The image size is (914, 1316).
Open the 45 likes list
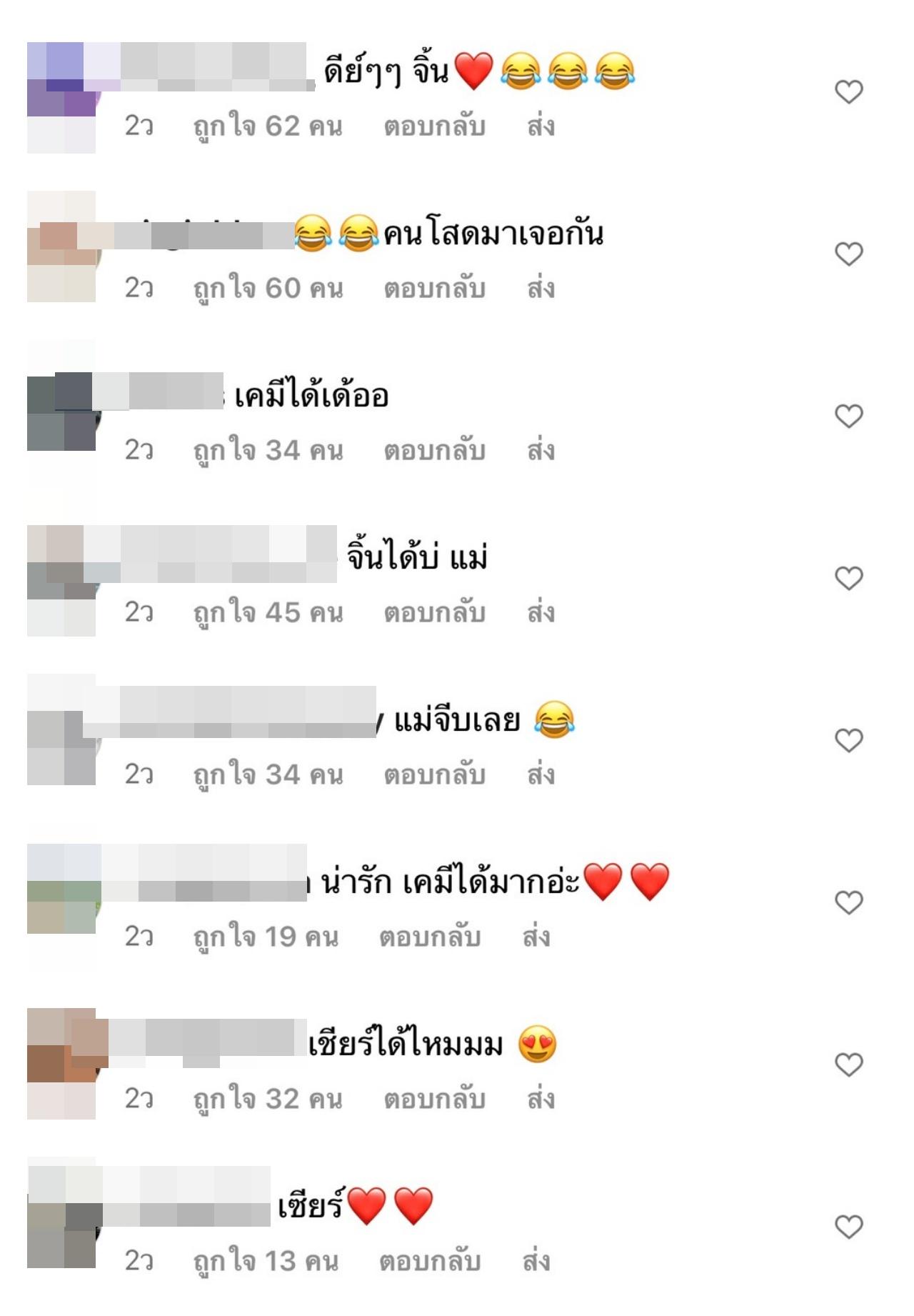coord(268,613)
